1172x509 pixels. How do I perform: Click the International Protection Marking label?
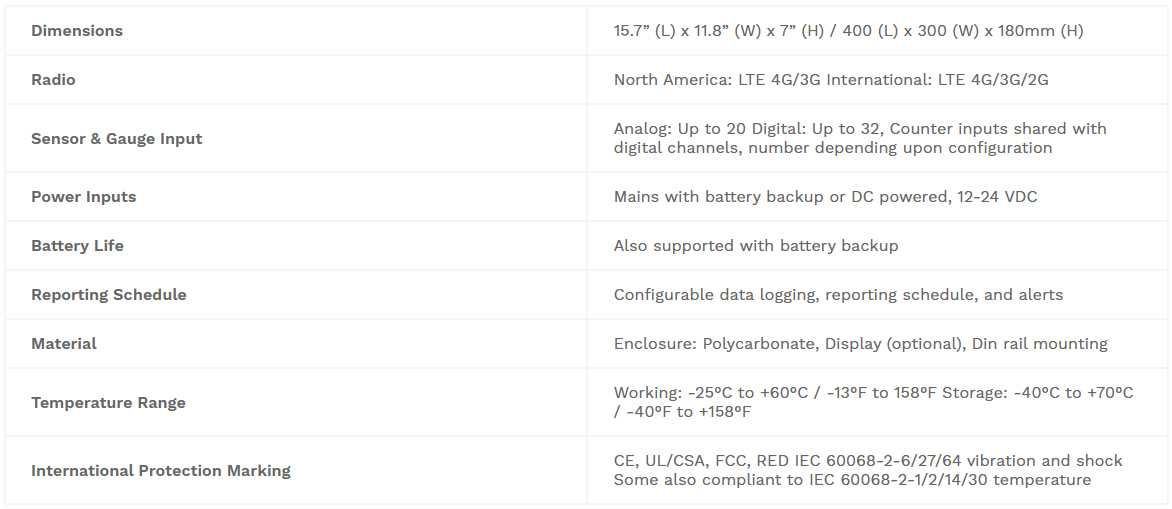pyautogui.click(x=161, y=471)
